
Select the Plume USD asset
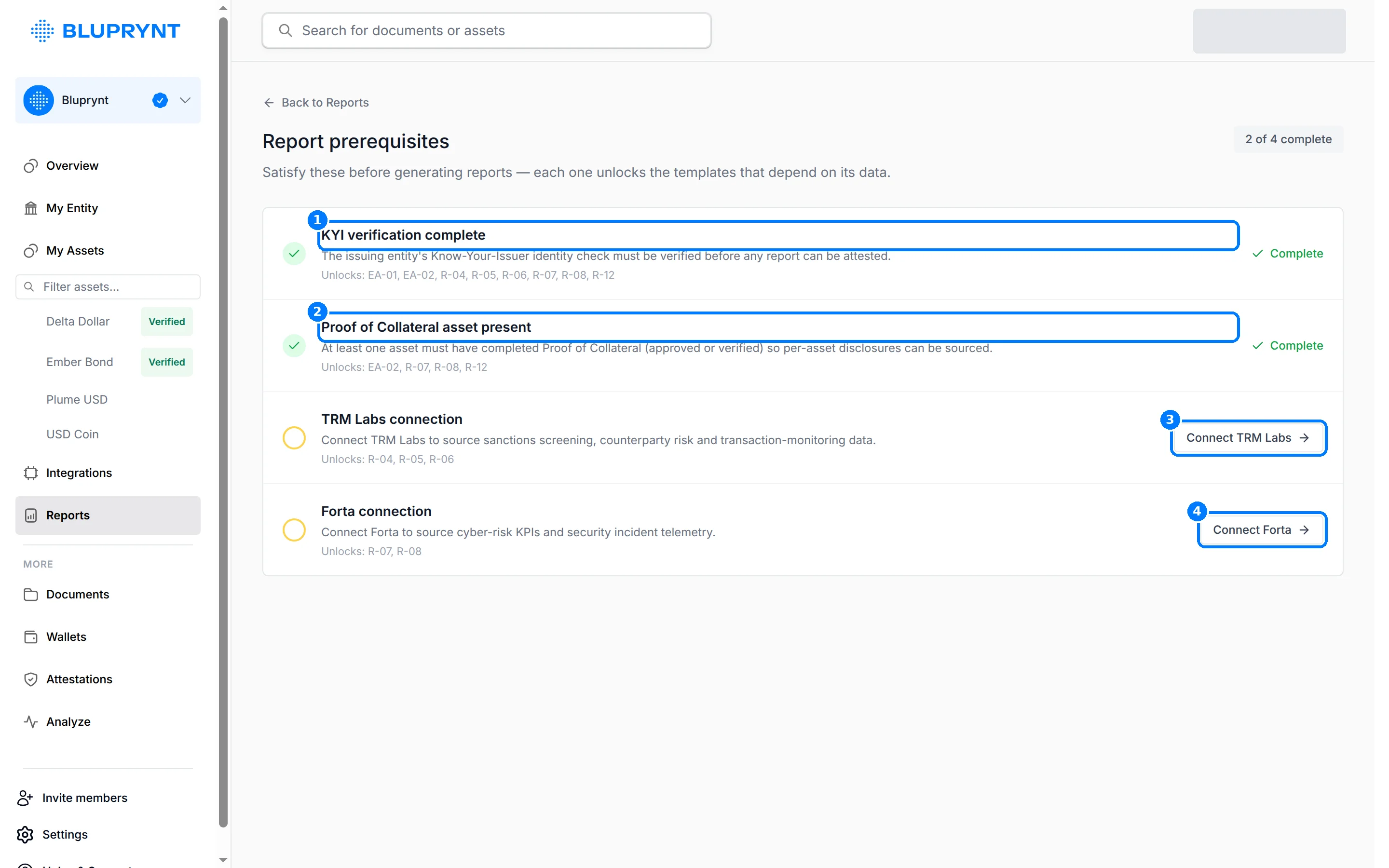[77, 400]
